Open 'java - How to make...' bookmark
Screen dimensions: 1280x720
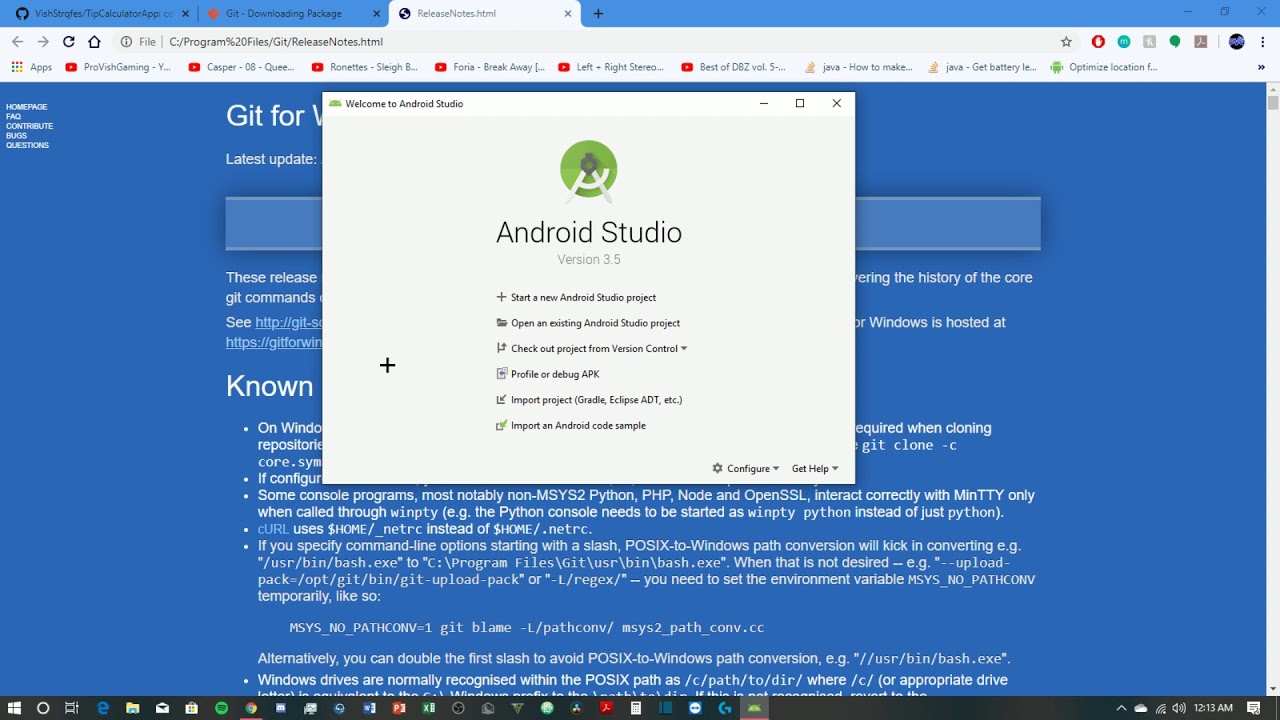click(859, 67)
